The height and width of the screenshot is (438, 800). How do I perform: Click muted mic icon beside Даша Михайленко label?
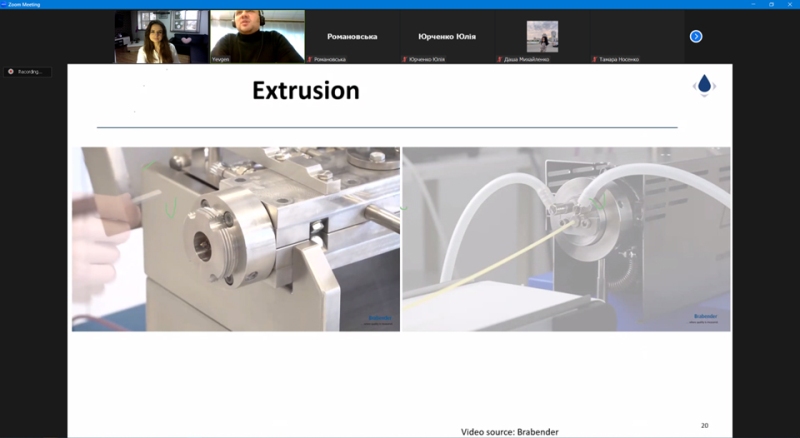(x=499, y=59)
